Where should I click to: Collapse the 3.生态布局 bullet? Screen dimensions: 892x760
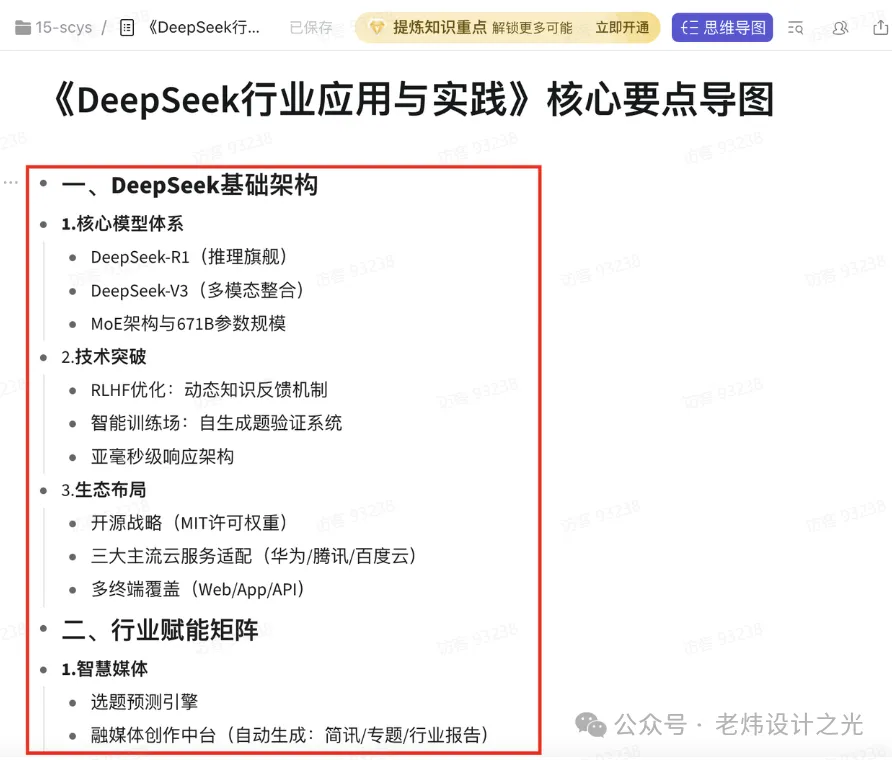[43, 490]
